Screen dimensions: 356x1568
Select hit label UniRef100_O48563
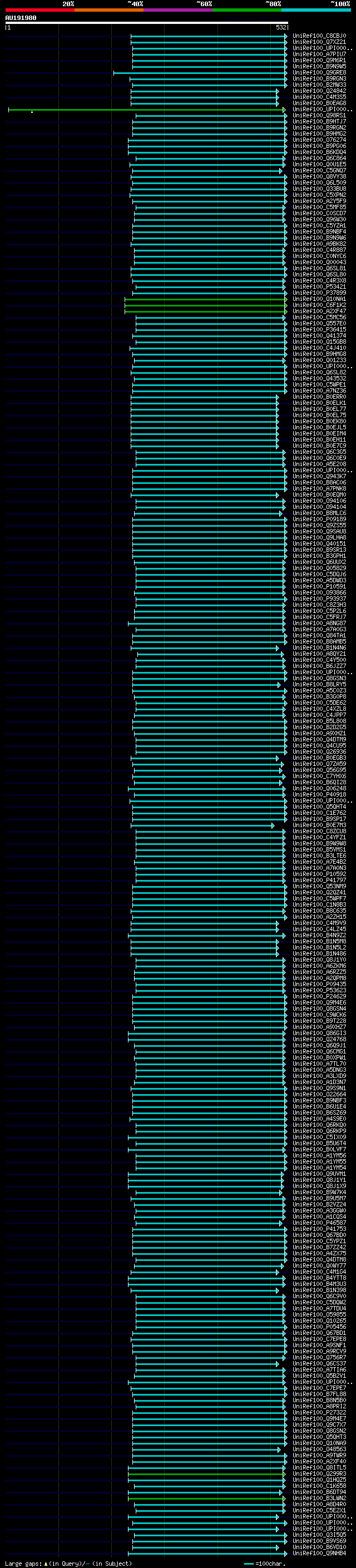(x=319, y=1450)
